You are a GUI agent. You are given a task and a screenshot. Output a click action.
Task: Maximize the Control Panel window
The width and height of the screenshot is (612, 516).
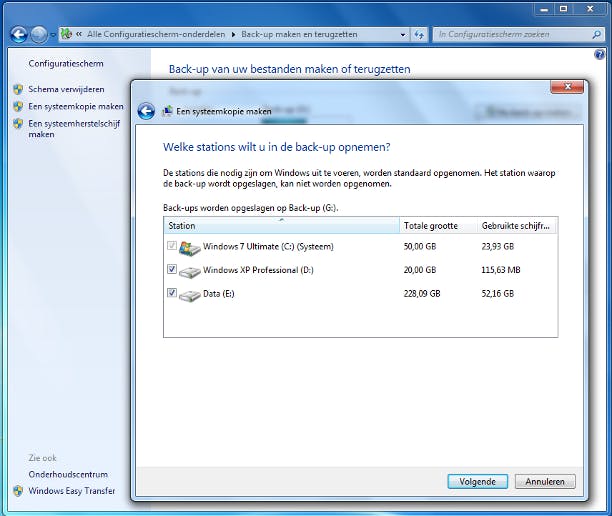tap(563, 9)
